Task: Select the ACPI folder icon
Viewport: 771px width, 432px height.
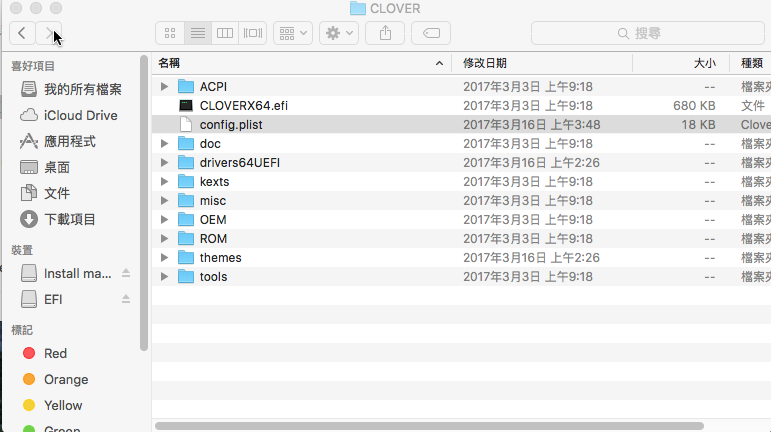Action: [186, 86]
